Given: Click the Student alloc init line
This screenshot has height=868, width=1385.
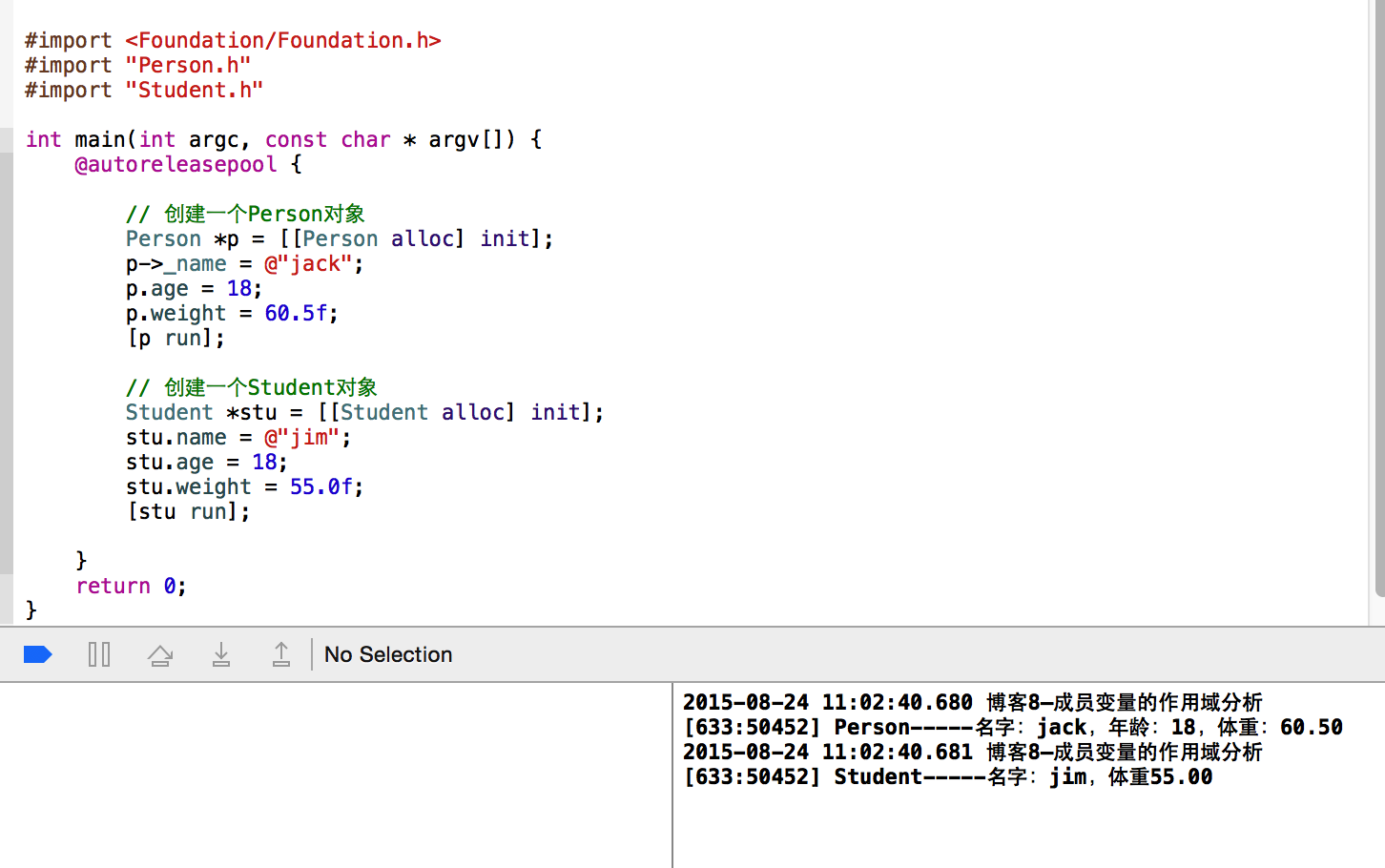Looking at the screenshot, I should coord(365,412).
